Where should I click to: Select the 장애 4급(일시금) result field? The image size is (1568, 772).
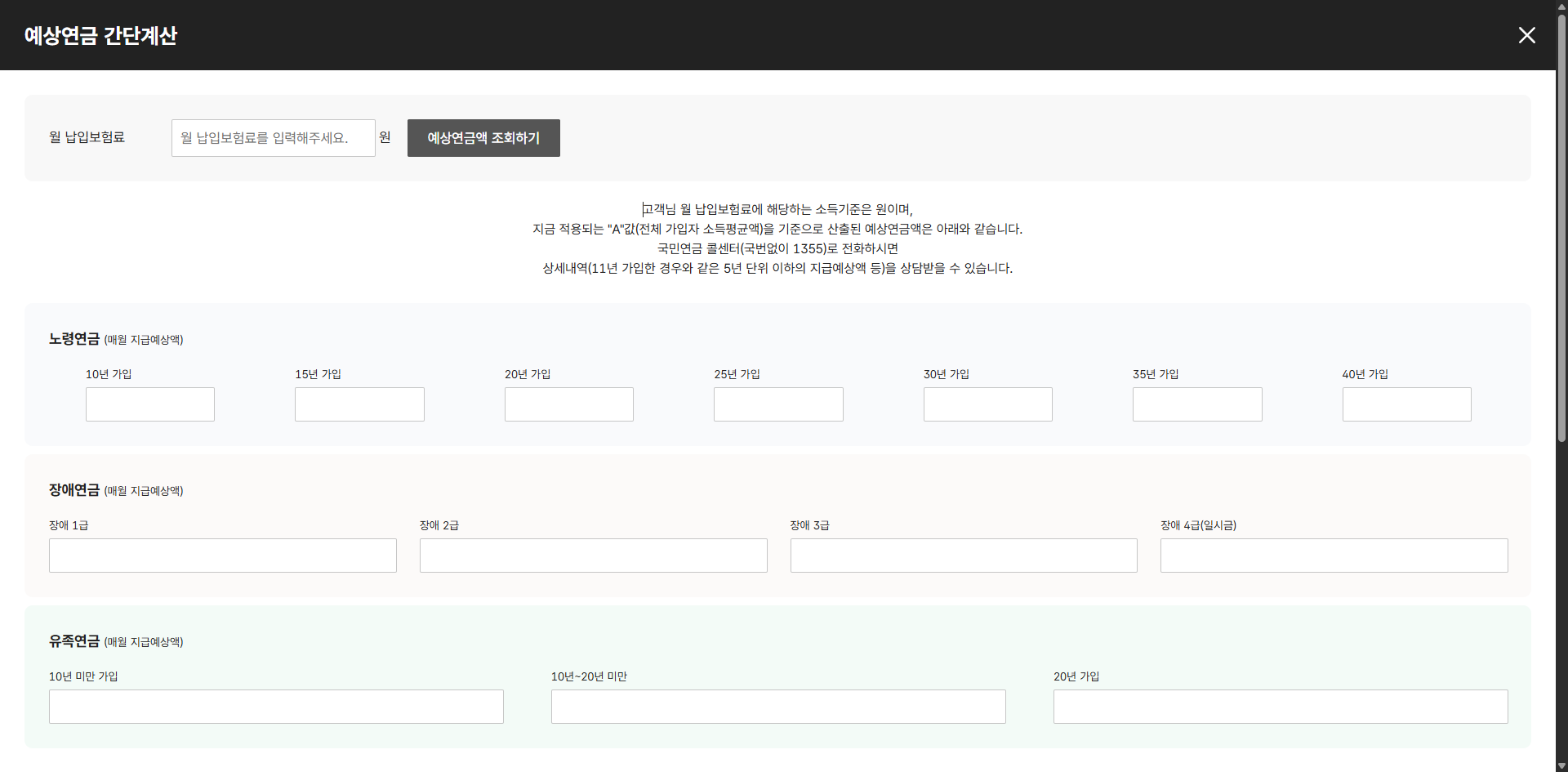[1334, 555]
